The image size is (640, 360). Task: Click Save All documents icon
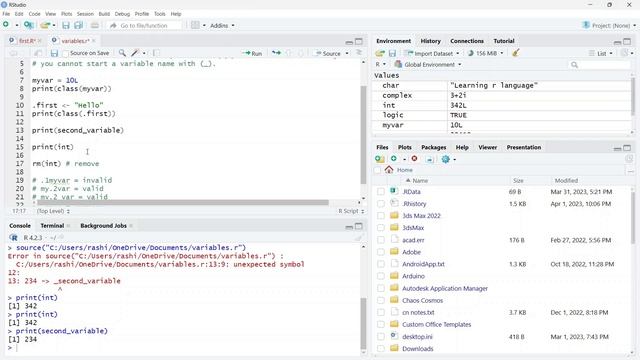click(78, 25)
